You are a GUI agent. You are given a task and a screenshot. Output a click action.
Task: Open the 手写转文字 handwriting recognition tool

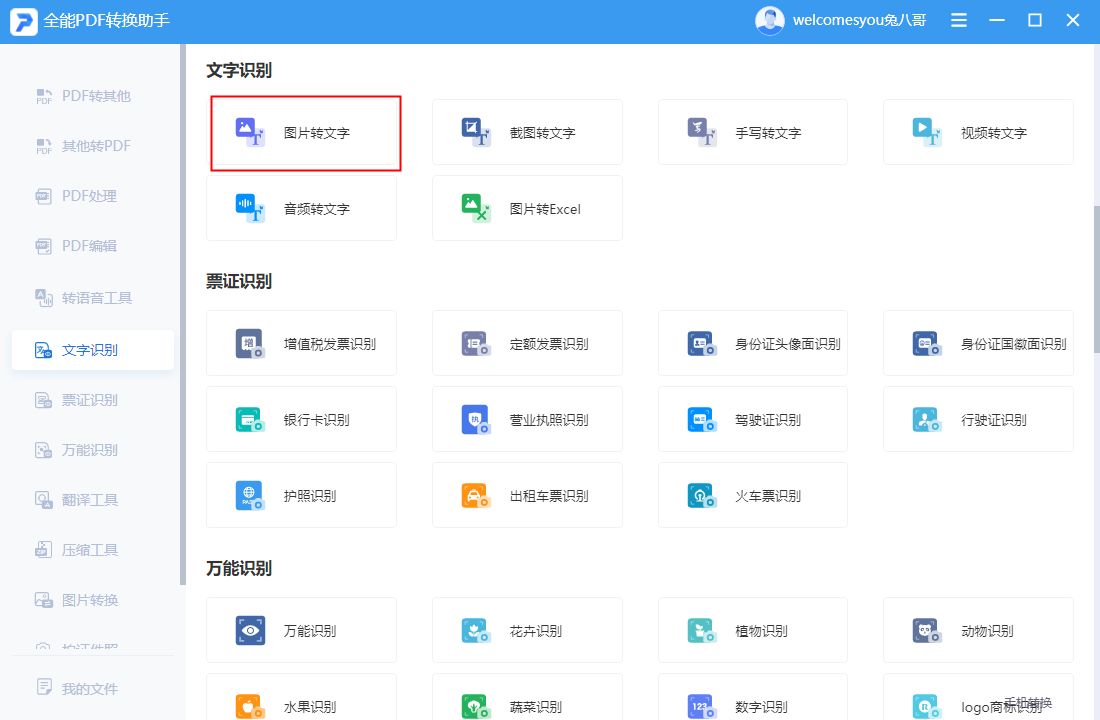click(x=753, y=131)
